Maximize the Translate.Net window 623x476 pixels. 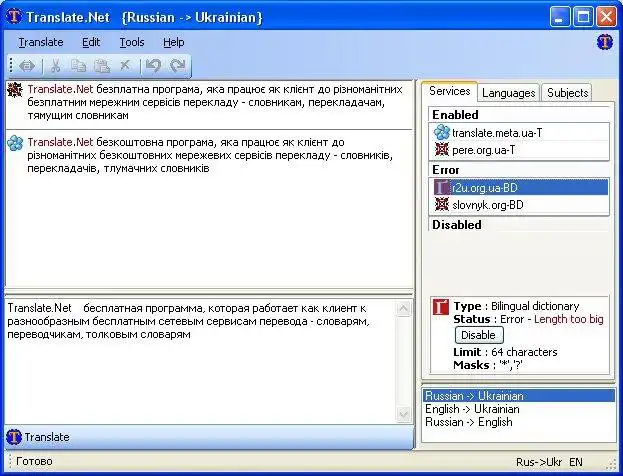583,17
